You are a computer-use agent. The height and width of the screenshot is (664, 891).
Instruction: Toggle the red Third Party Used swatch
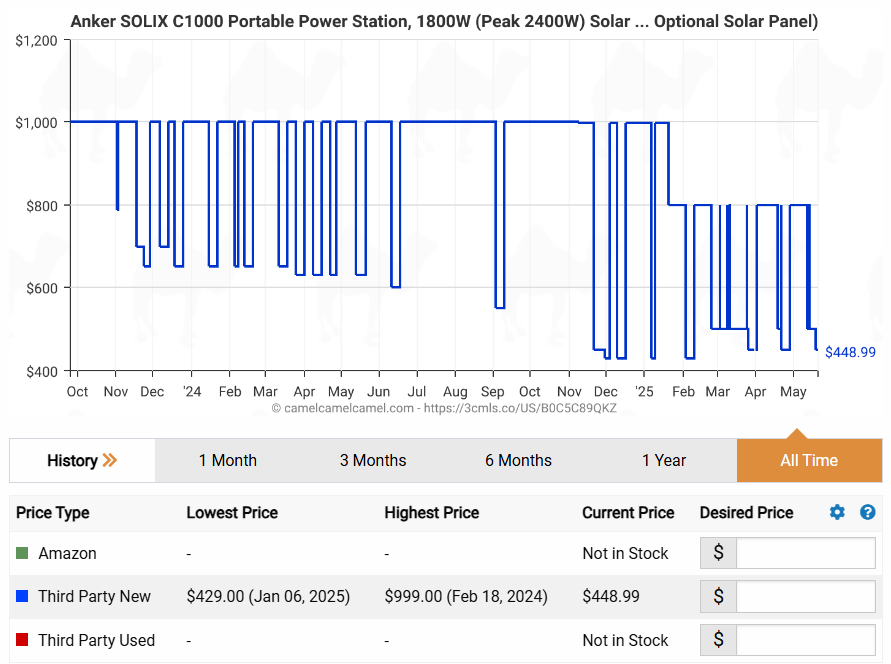click(x=22, y=640)
